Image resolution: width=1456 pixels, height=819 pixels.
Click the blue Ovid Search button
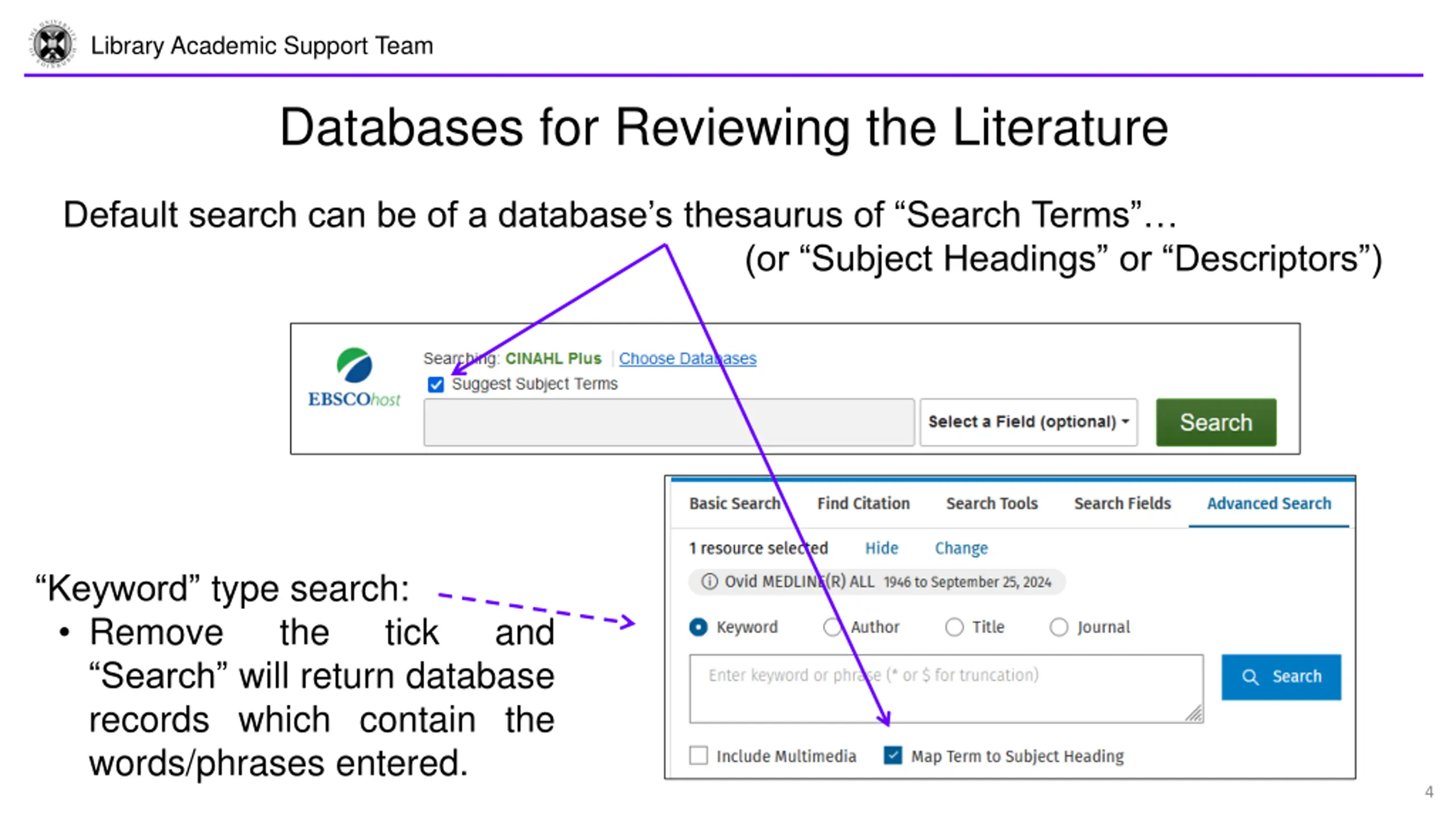pyautogui.click(x=1281, y=677)
